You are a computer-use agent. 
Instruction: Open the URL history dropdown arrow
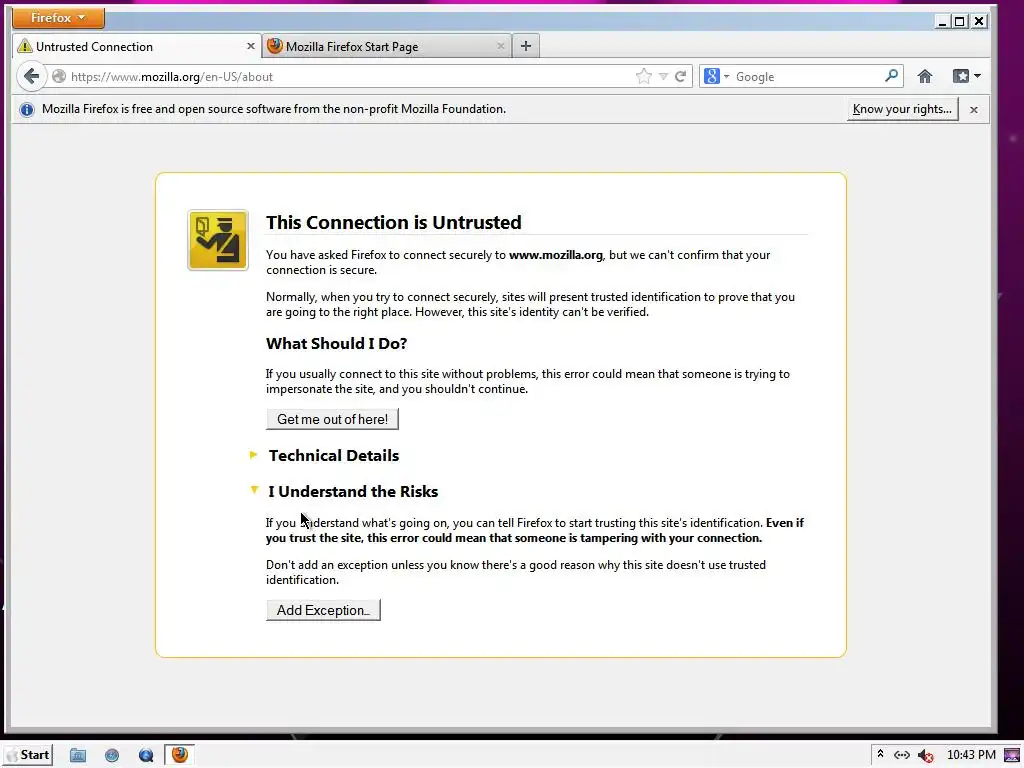click(663, 76)
